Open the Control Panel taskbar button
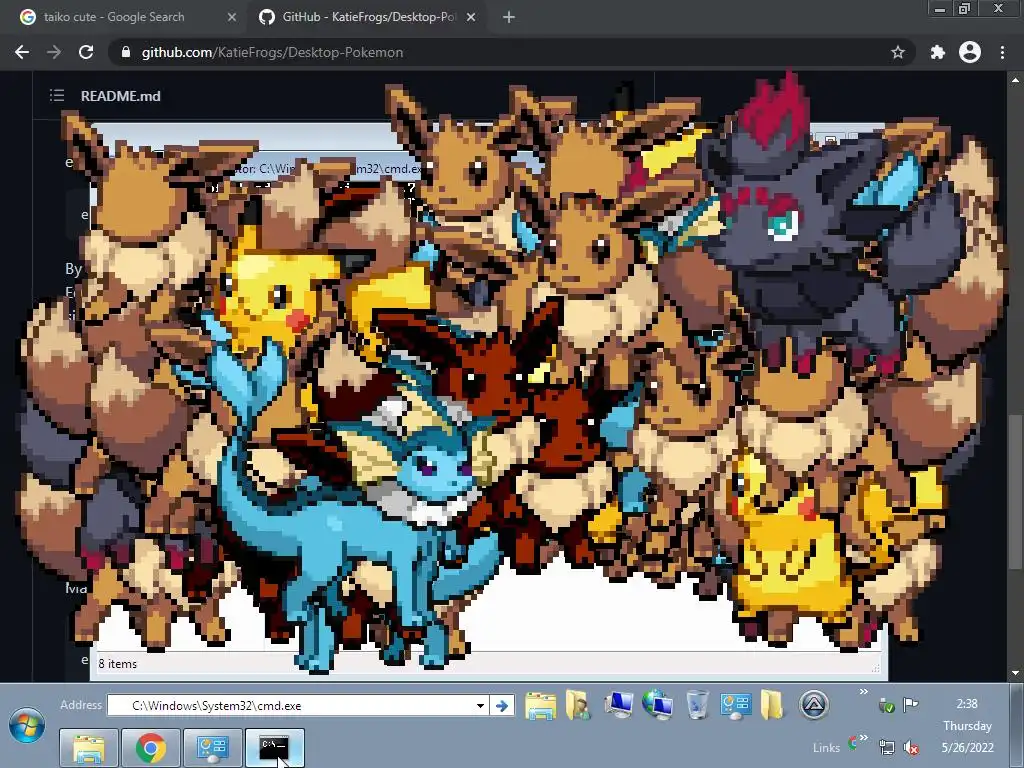 [x=212, y=748]
